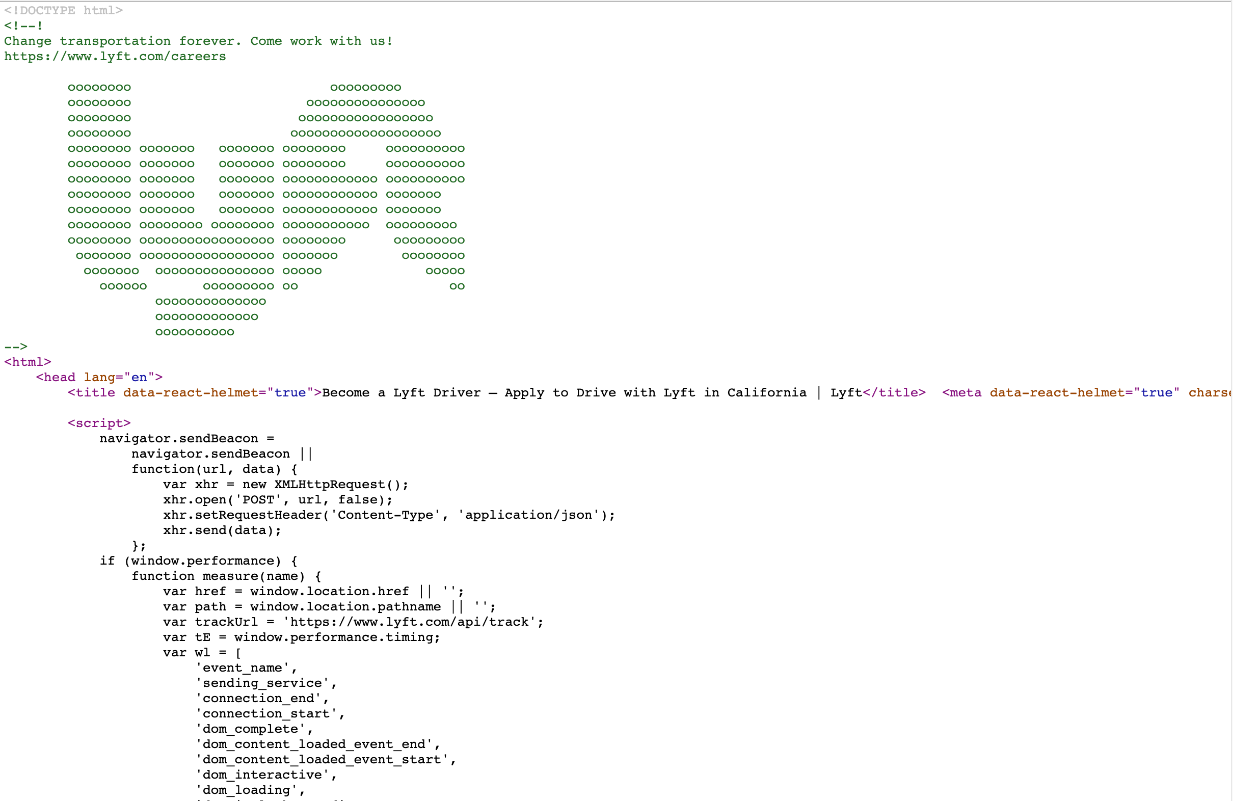The height and width of the screenshot is (801, 1233).
Task: Click the opening <html> tag
Action: click(28, 362)
